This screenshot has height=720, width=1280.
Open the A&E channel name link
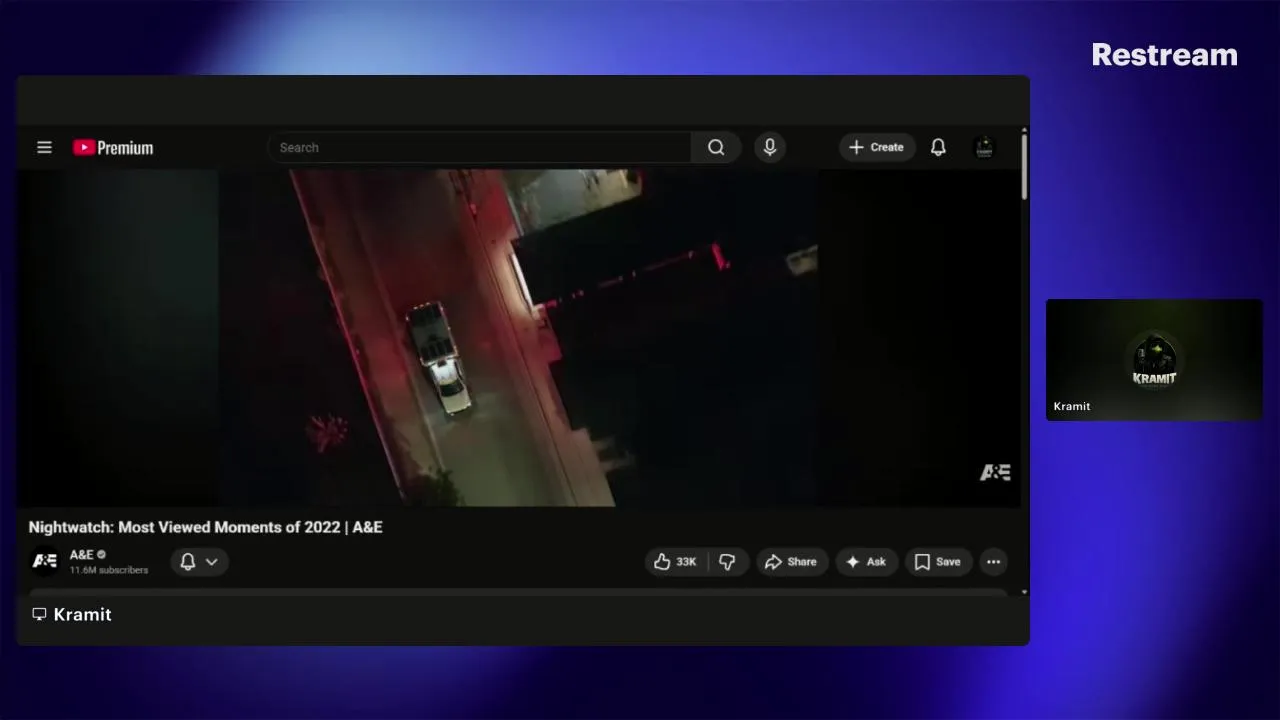(81, 554)
